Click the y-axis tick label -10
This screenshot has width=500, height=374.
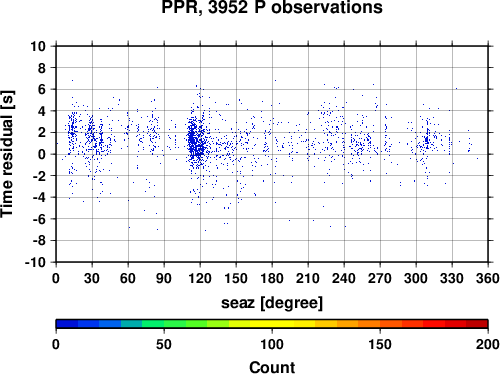(x=35, y=262)
